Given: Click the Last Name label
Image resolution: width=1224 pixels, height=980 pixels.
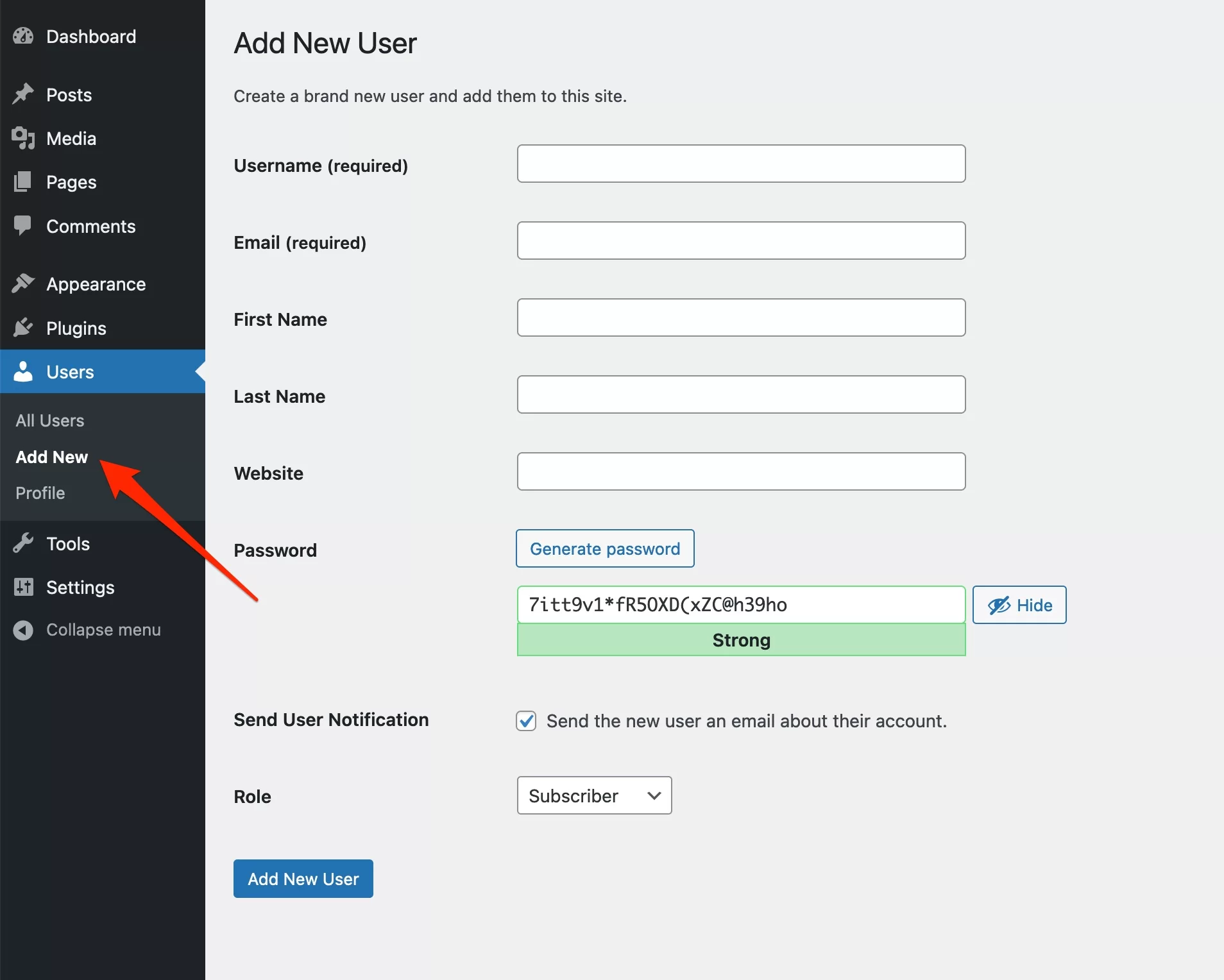Looking at the screenshot, I should click(279, 396).
